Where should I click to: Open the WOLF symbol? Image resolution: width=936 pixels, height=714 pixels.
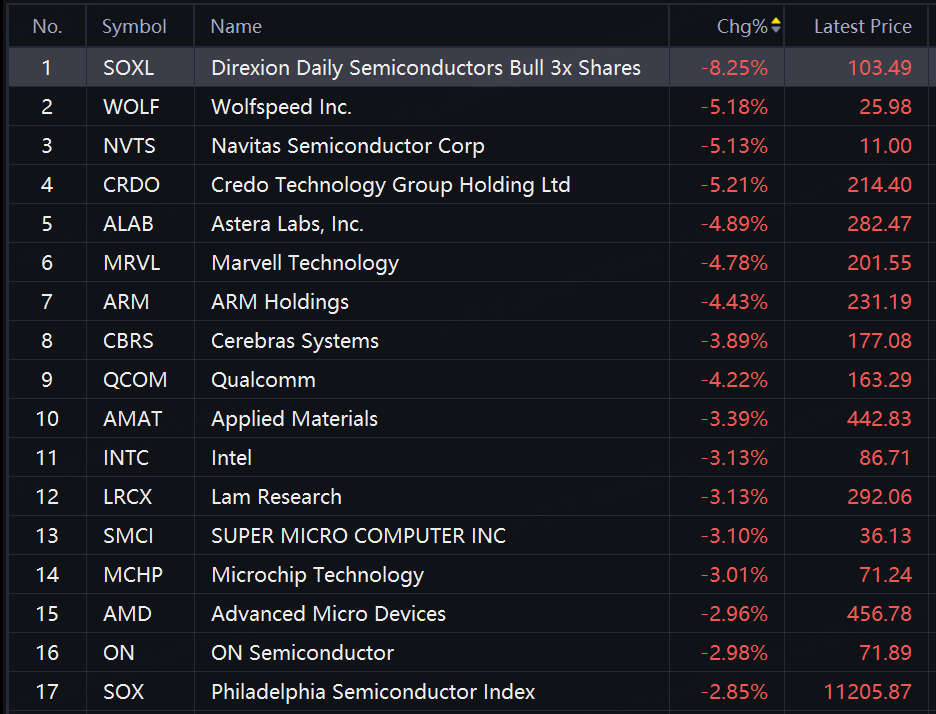[131, 107]
